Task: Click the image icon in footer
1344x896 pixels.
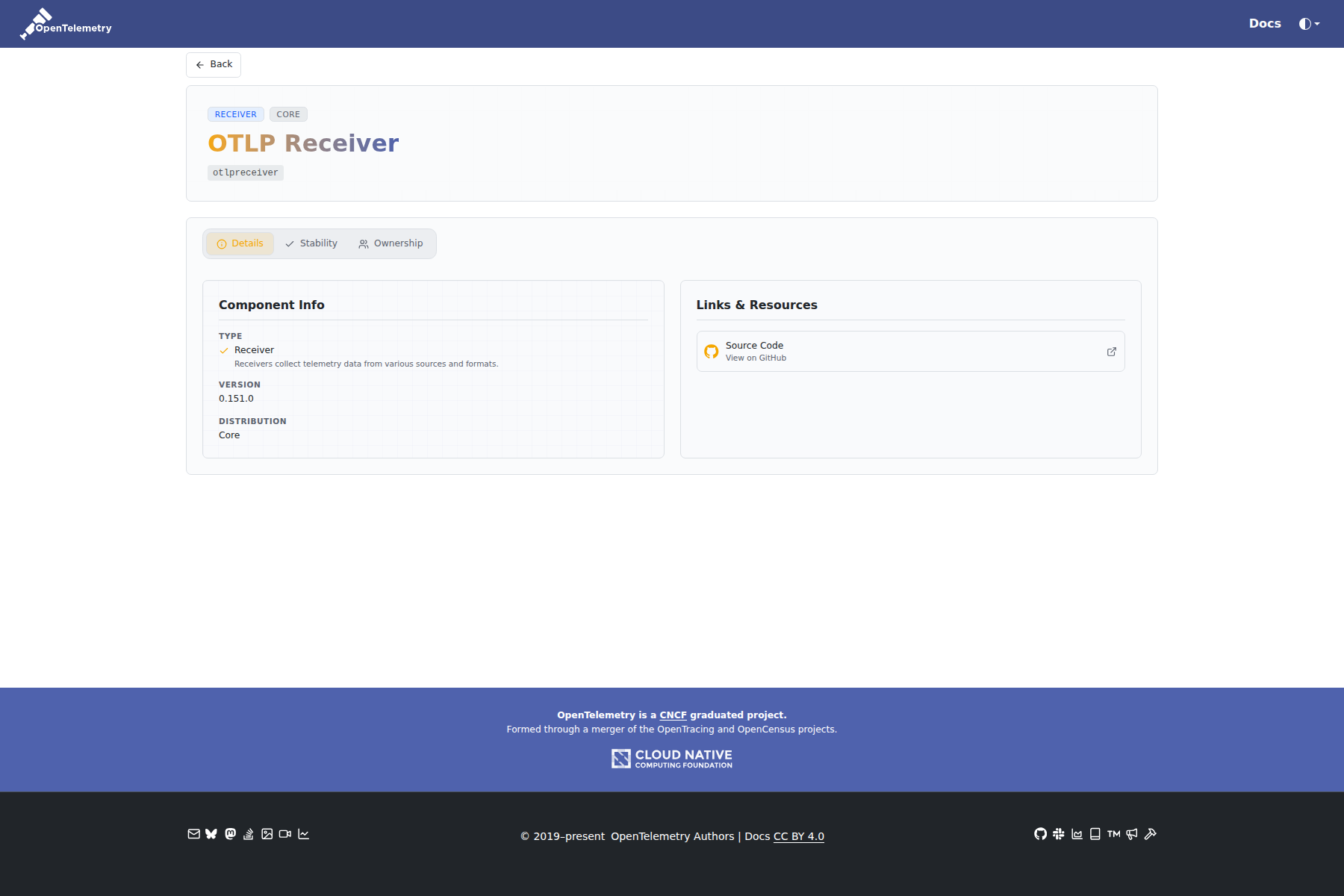Action: [267, 834]
